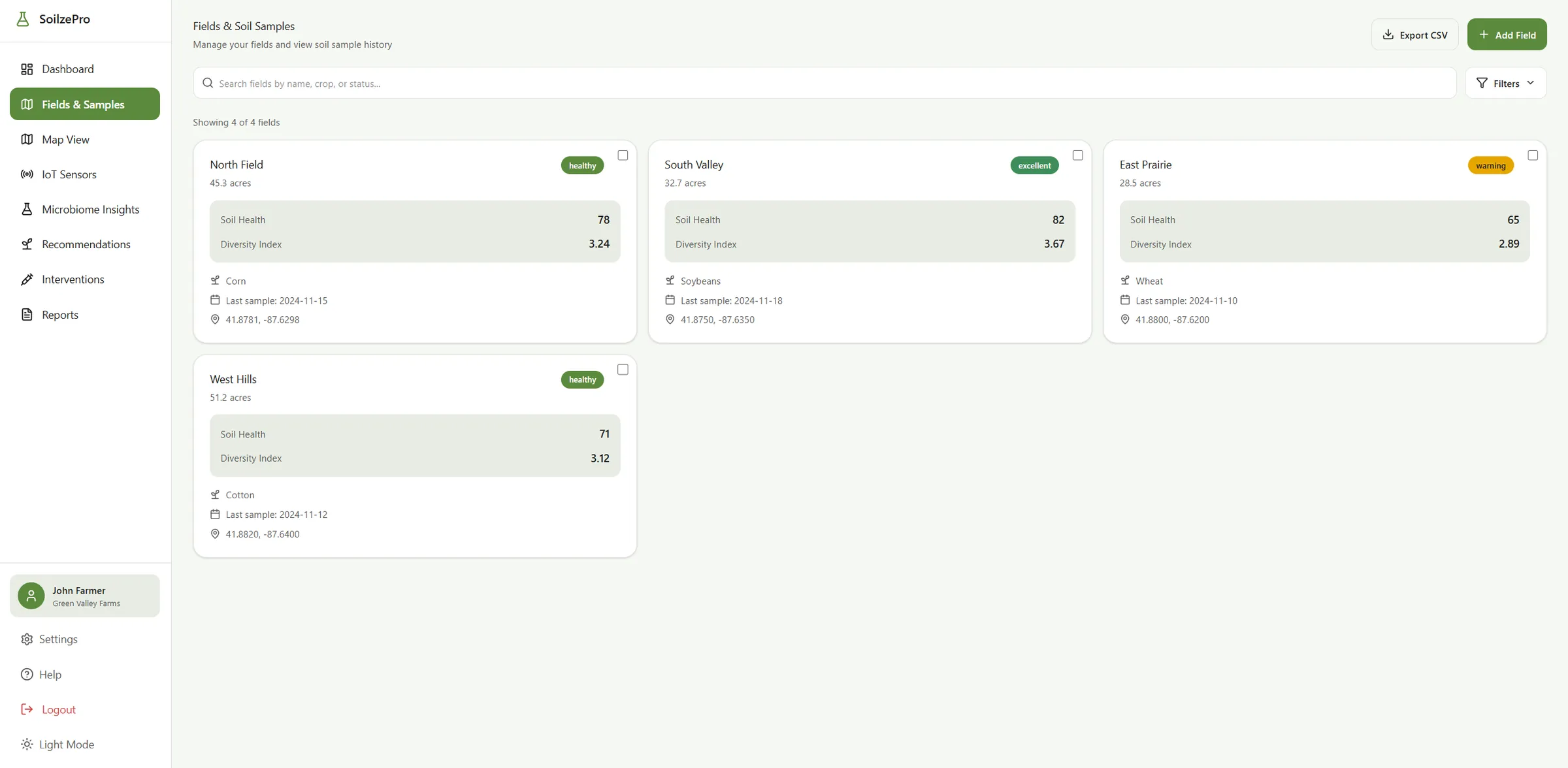The width and height of the screenshot is (1568, 768).
Task: Click the Map View map icon
Action: pos(27,139)
